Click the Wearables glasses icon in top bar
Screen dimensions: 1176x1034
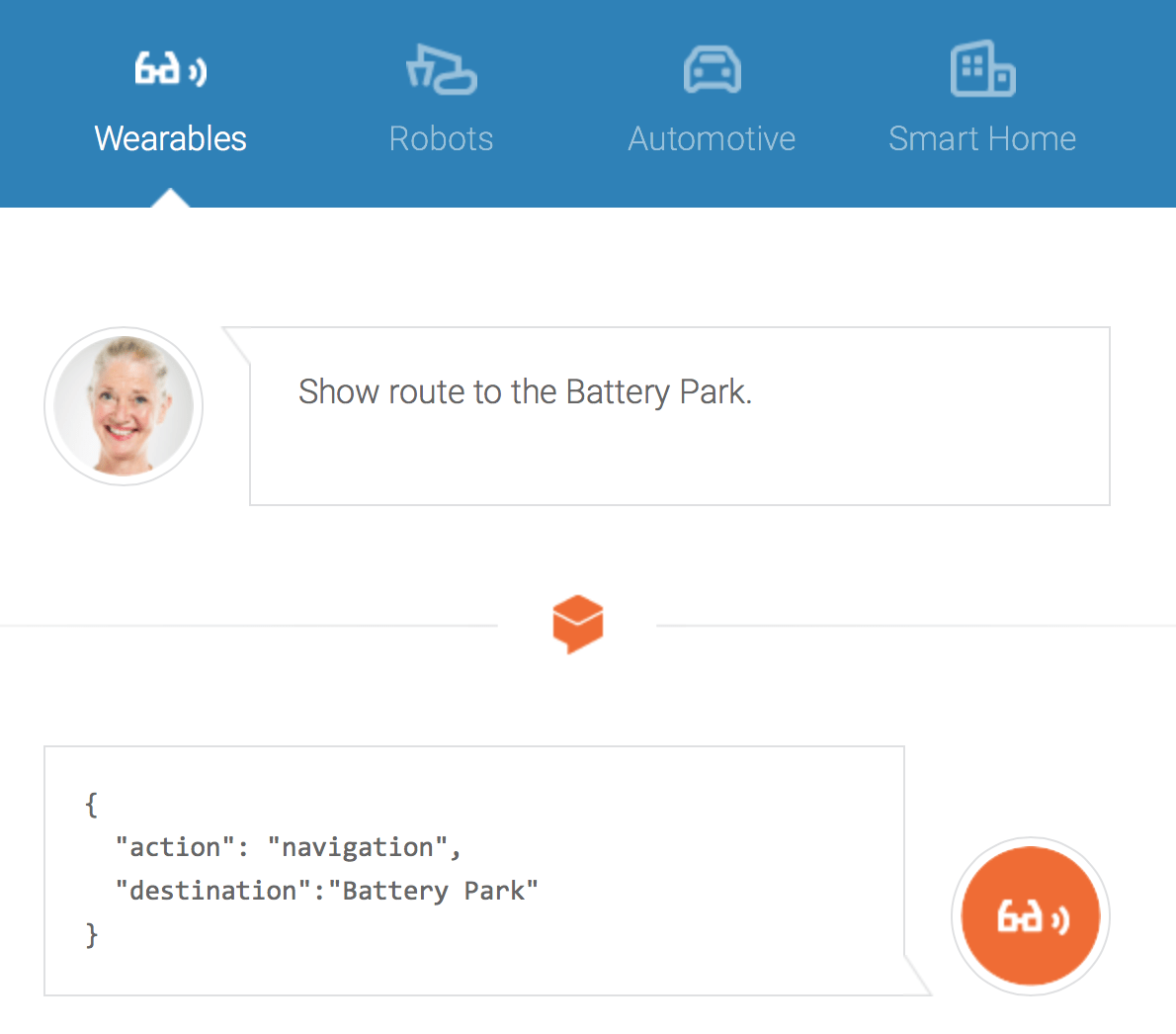tap(170, 70)
